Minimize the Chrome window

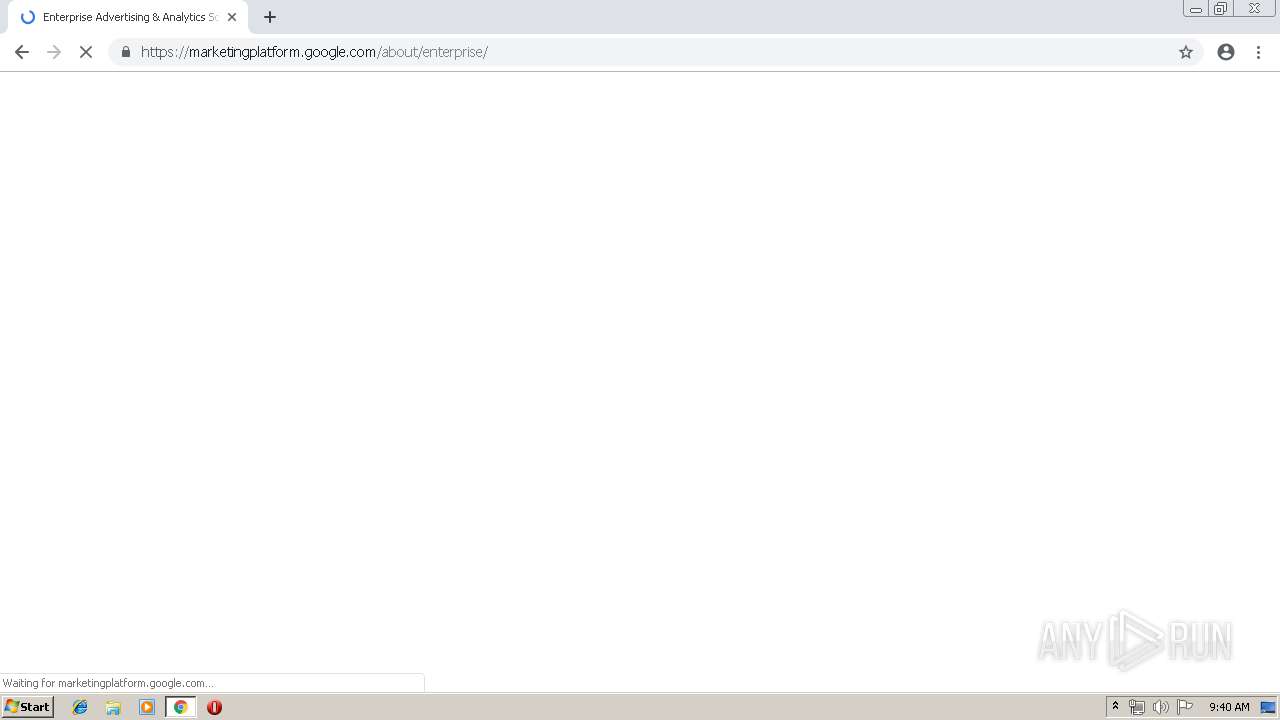click(x=1195, y=9)
